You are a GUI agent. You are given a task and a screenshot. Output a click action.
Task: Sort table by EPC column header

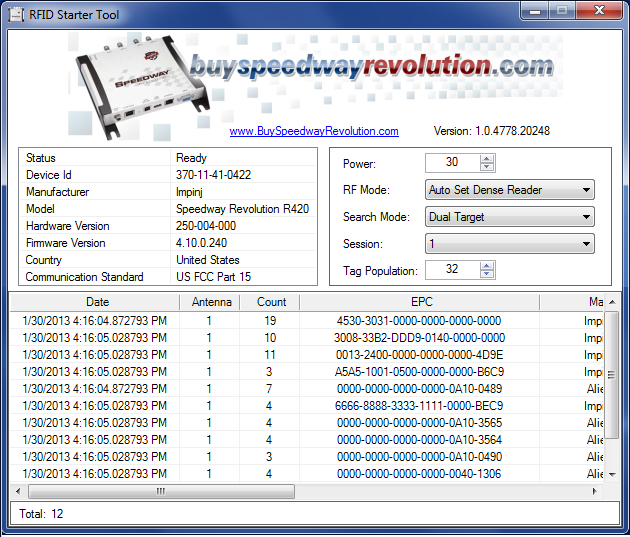click(419, 302)
